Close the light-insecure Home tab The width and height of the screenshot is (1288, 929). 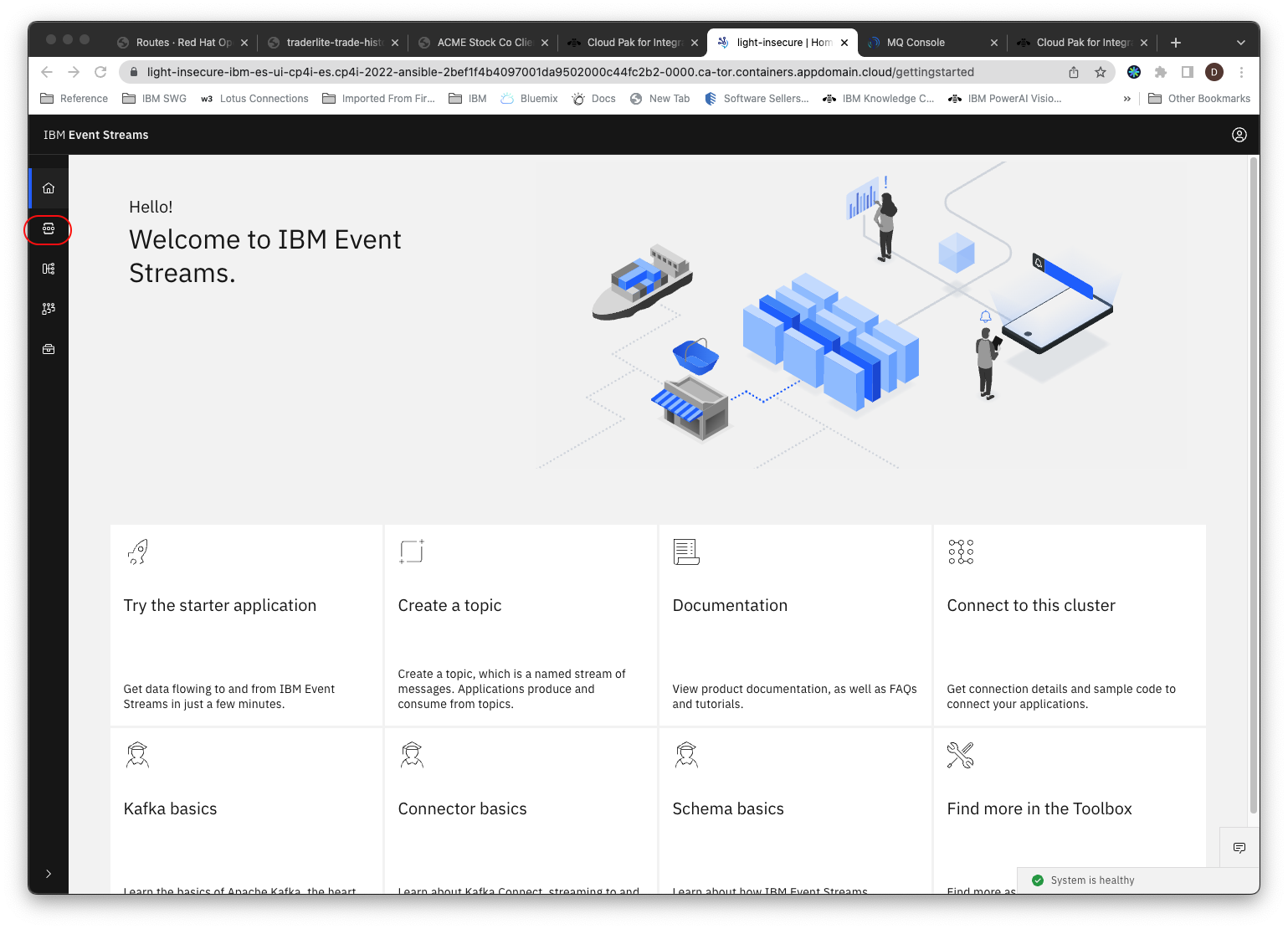coord(844,43)
